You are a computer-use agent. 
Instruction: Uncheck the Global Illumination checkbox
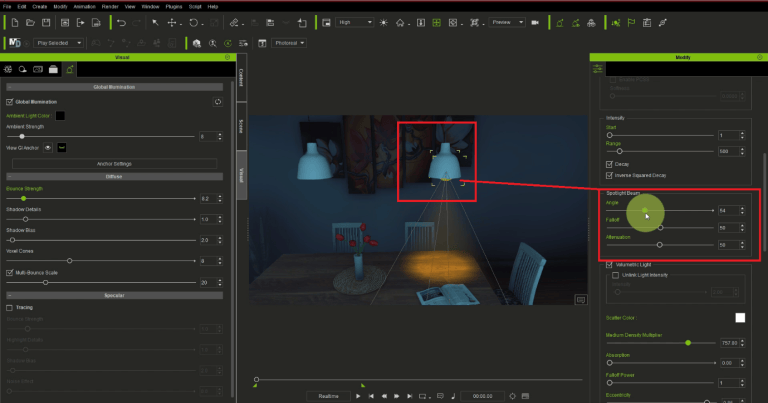click(9, 102)
